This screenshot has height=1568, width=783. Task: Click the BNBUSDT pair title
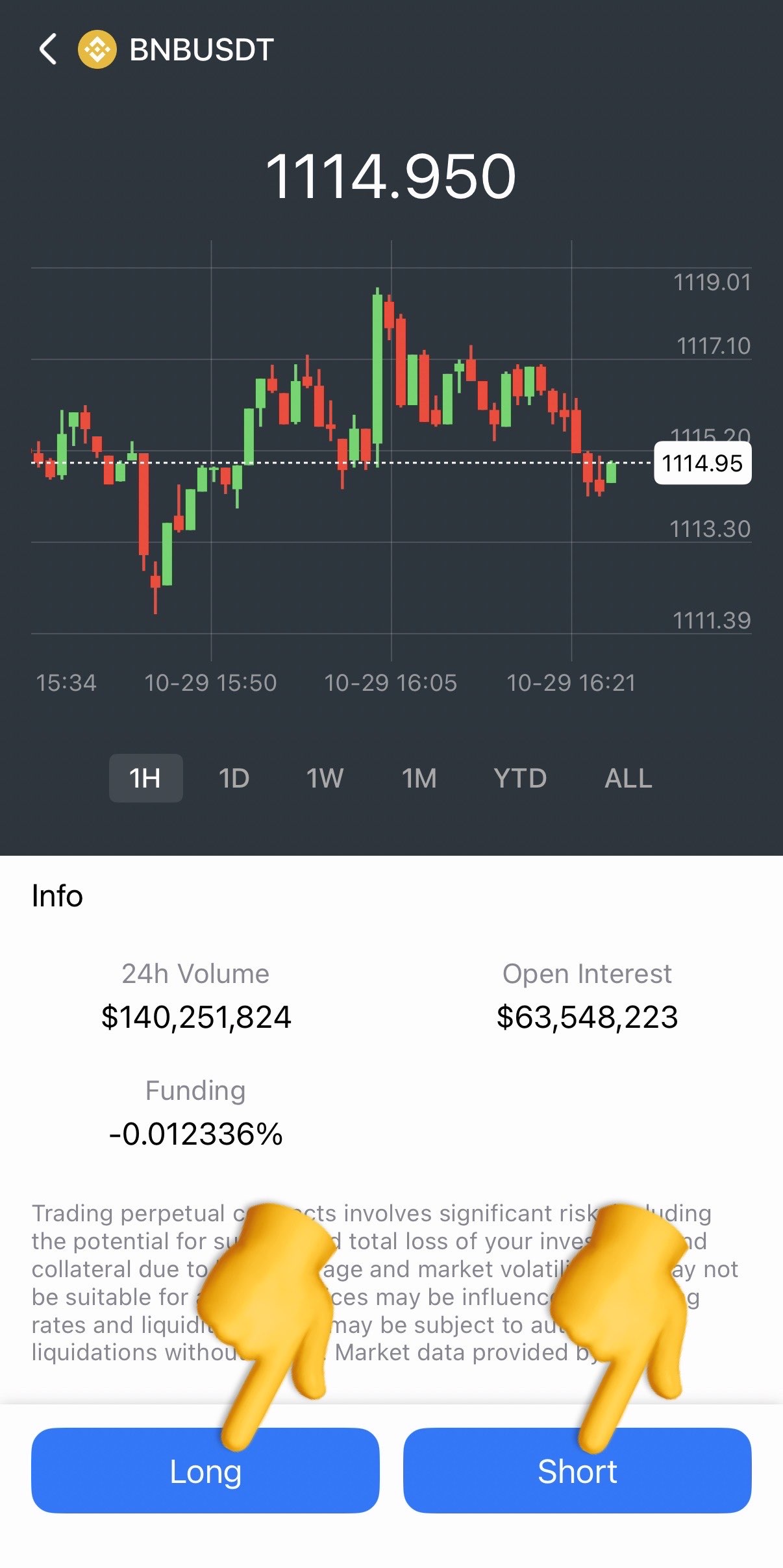(201, 49)
